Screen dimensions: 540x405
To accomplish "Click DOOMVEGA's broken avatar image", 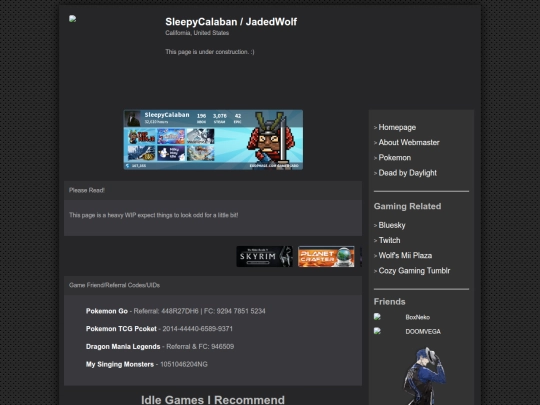I will point(377,331).
